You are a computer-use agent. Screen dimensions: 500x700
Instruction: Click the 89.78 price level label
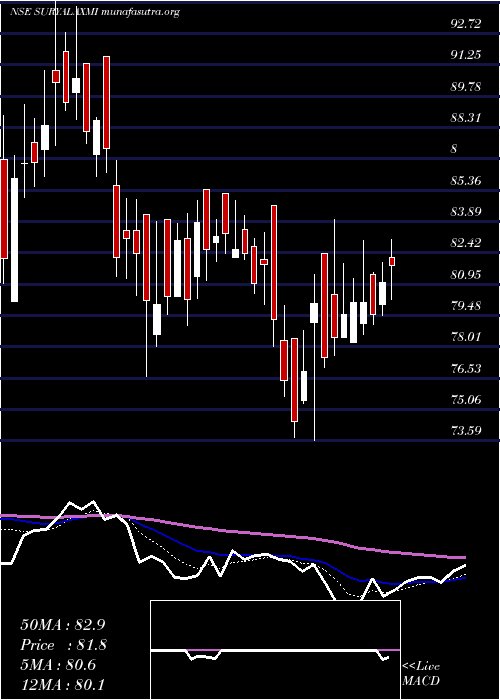click(x=466, y=87)
